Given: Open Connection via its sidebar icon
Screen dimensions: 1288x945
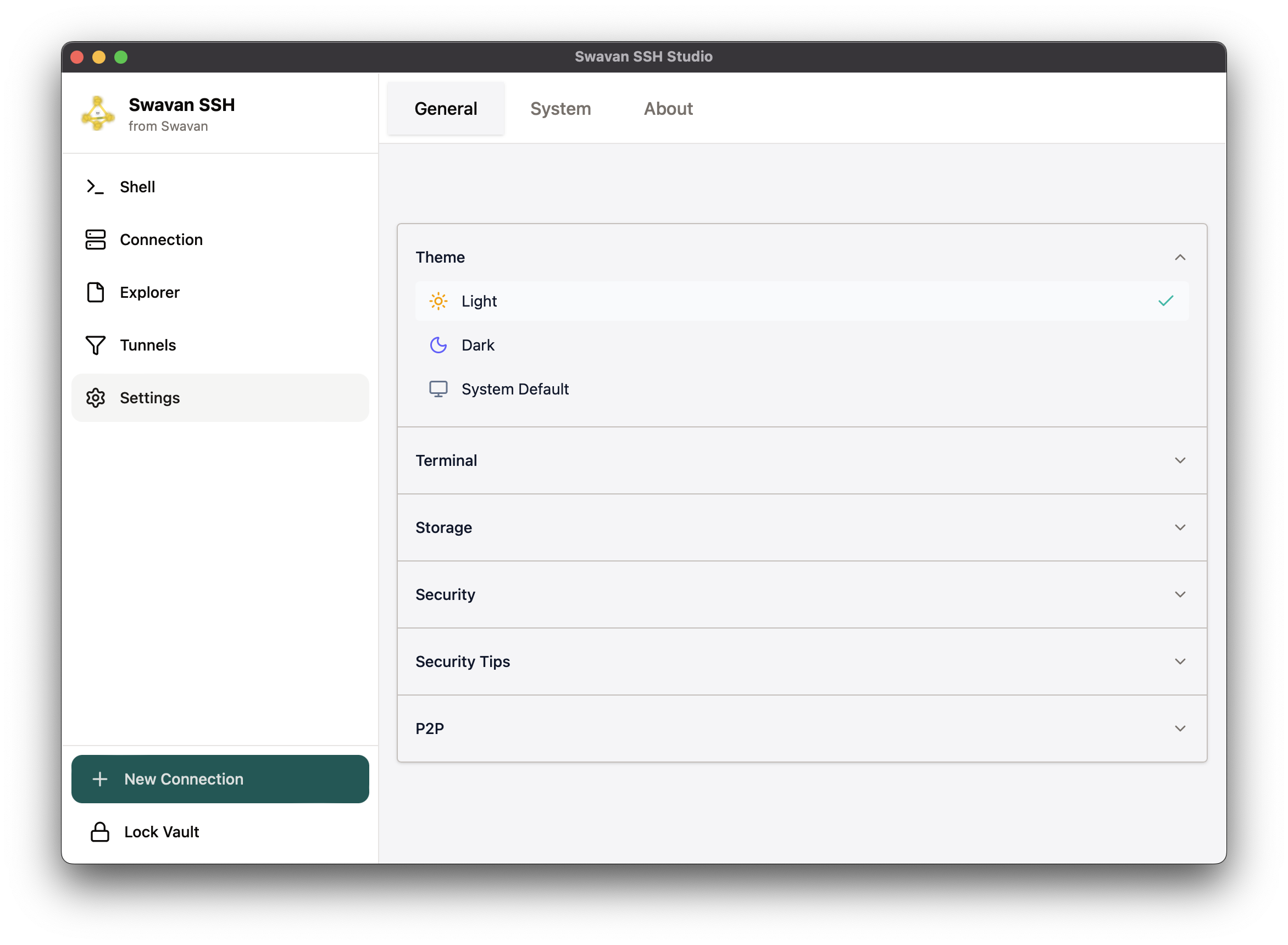Looking at the screenshot, I should (95, 240).
